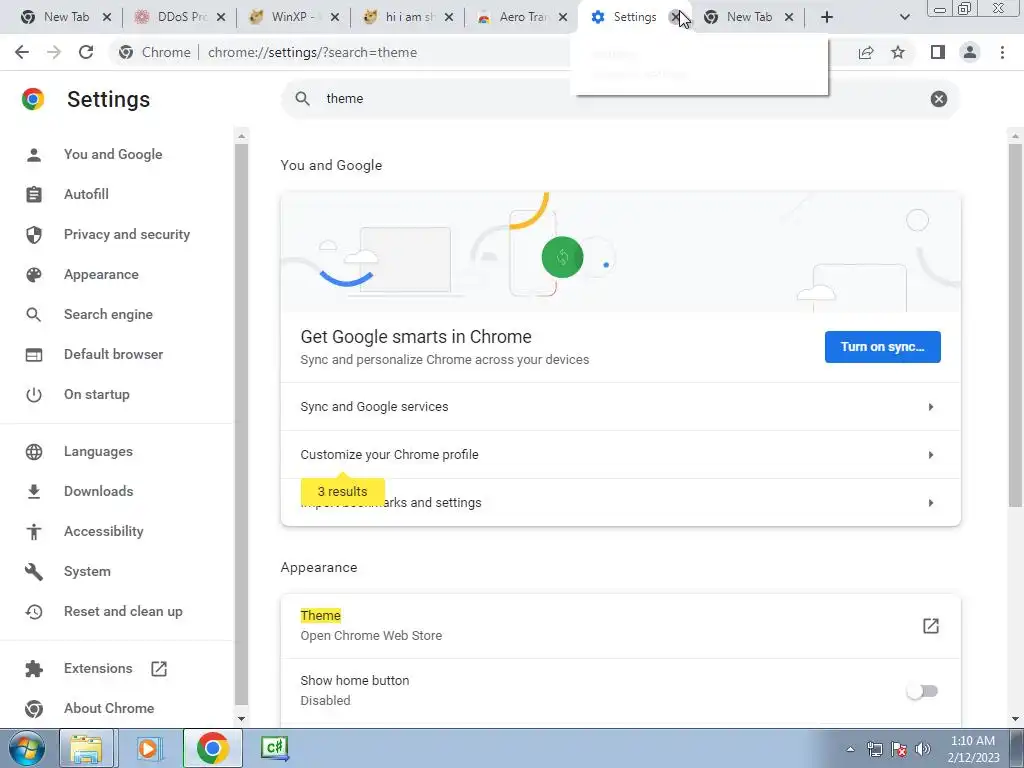Go to On startup settings
1024x768 pixels.
(x=97, y=394)
